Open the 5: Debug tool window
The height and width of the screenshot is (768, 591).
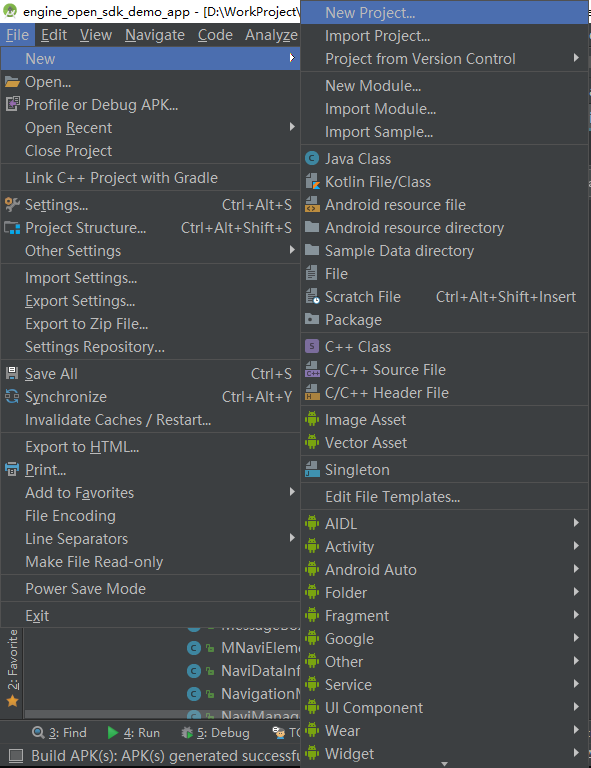215,733
